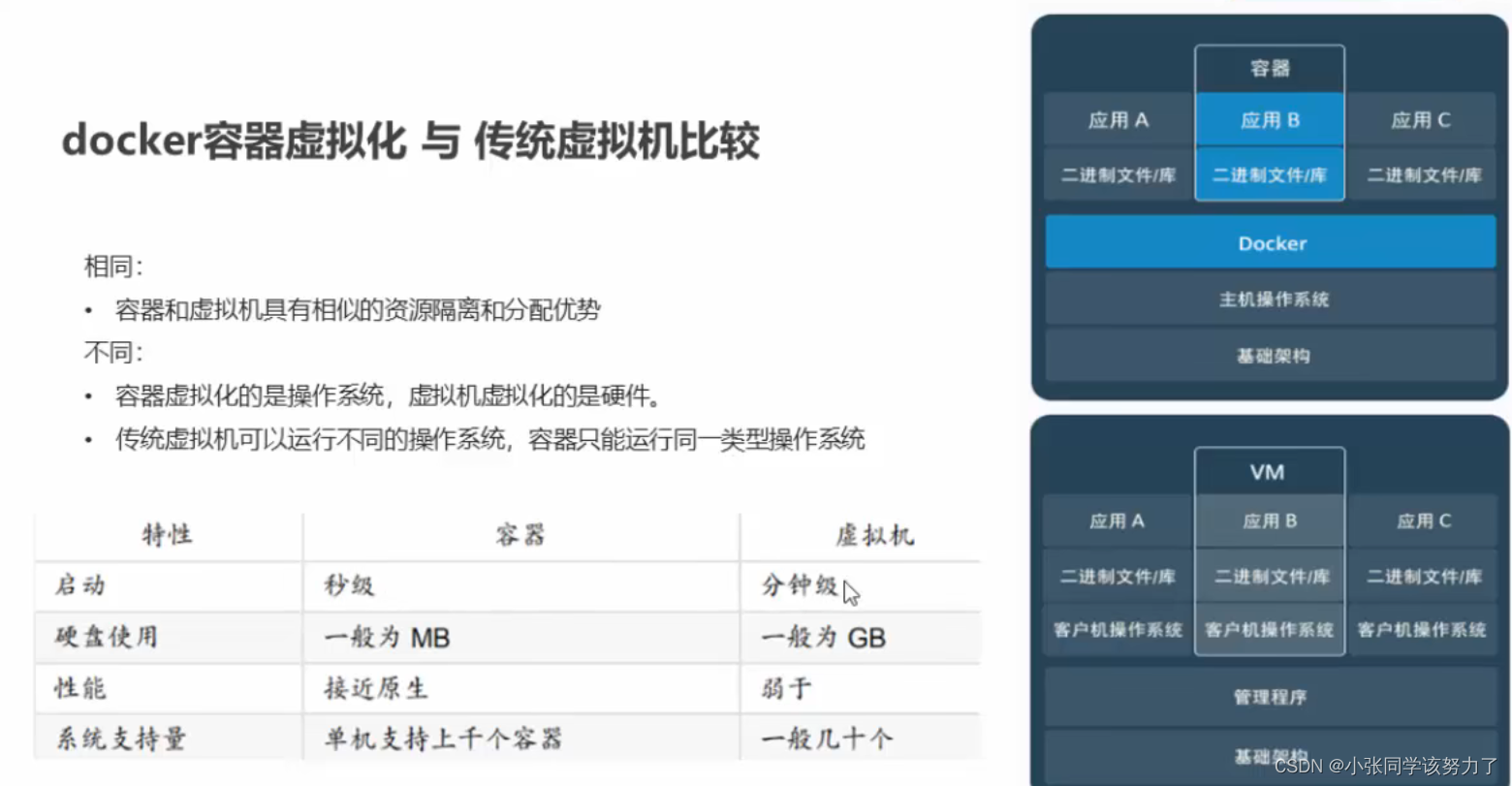Click the "VM" label in the lower diagram
1512x786 pixels.
coord(1269,472)
